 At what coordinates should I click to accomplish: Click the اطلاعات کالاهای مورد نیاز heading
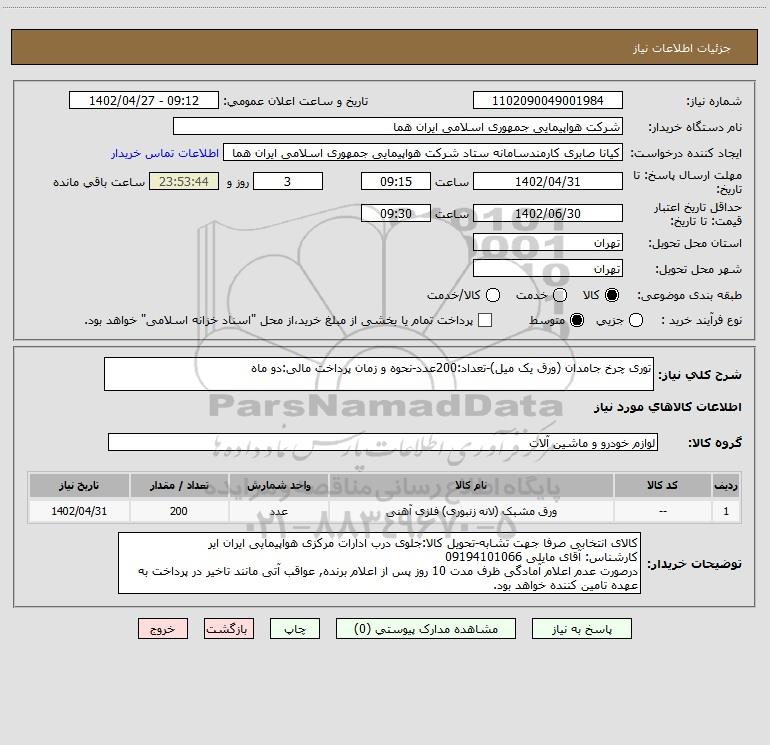(668, 407)
